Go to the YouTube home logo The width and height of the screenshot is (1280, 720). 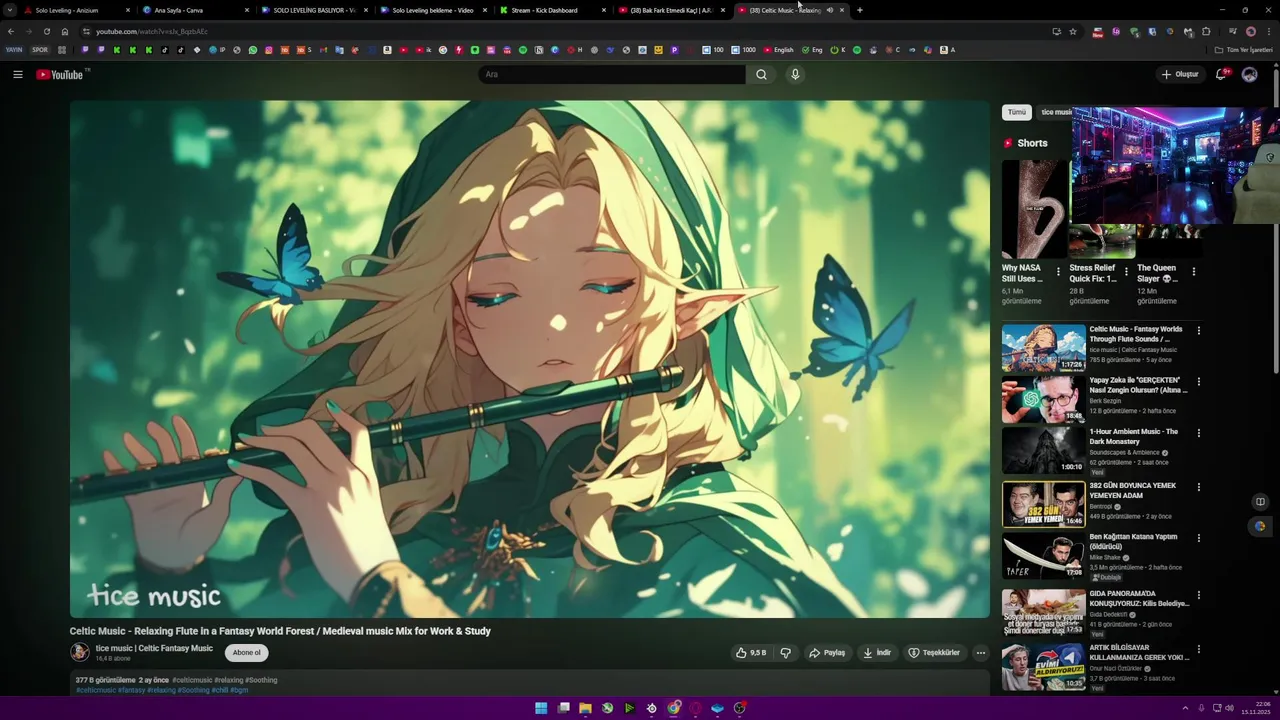62,74
